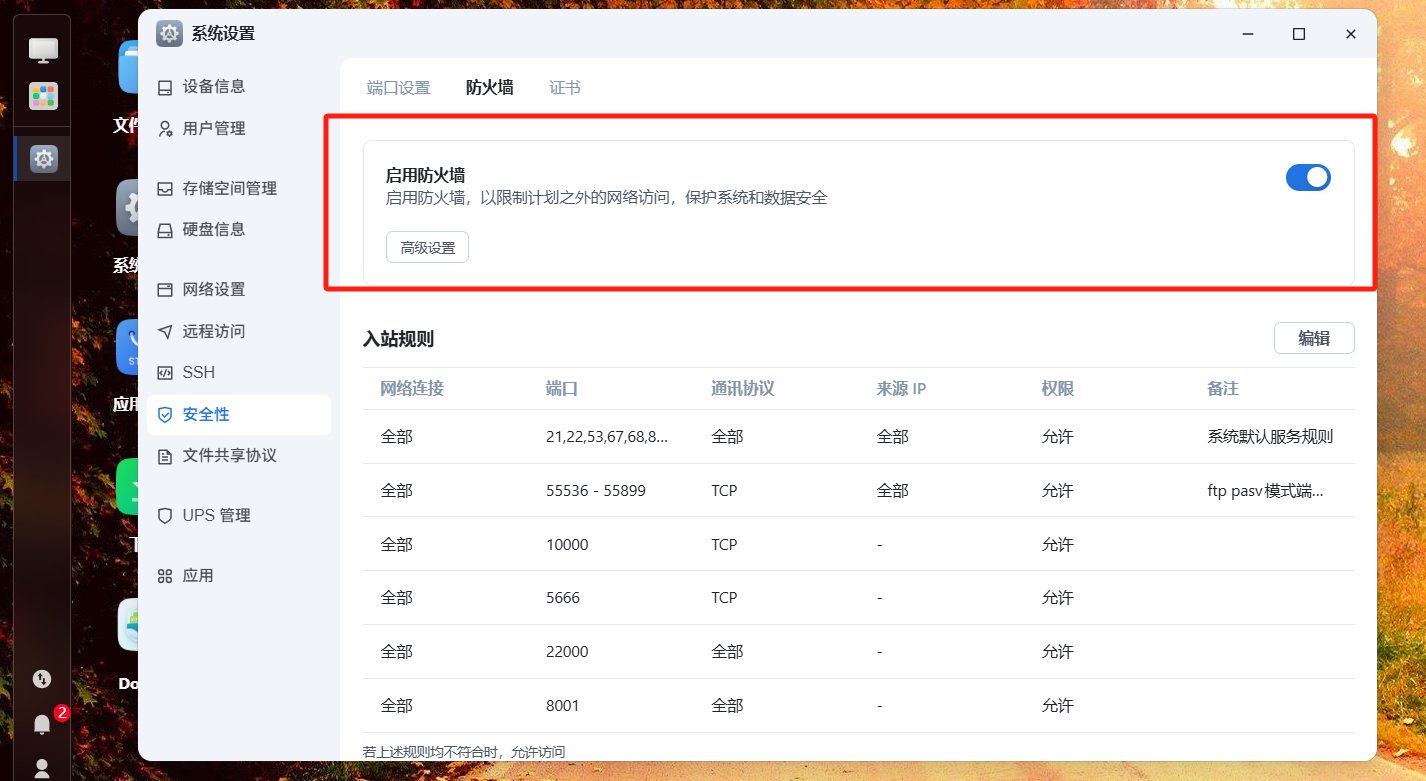Switch to the 防火墙 tab
1426x781 pixels.
[x=490, y=88]
